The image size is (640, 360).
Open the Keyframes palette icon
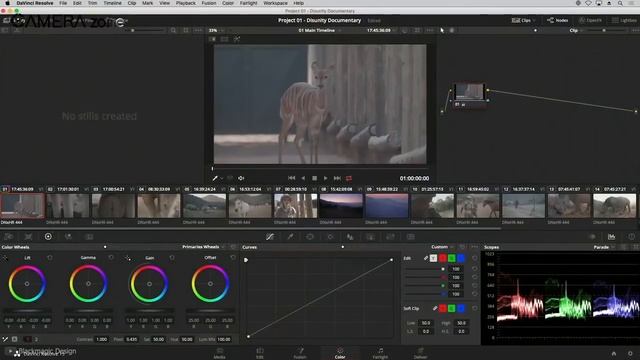[x=592, y=237]
